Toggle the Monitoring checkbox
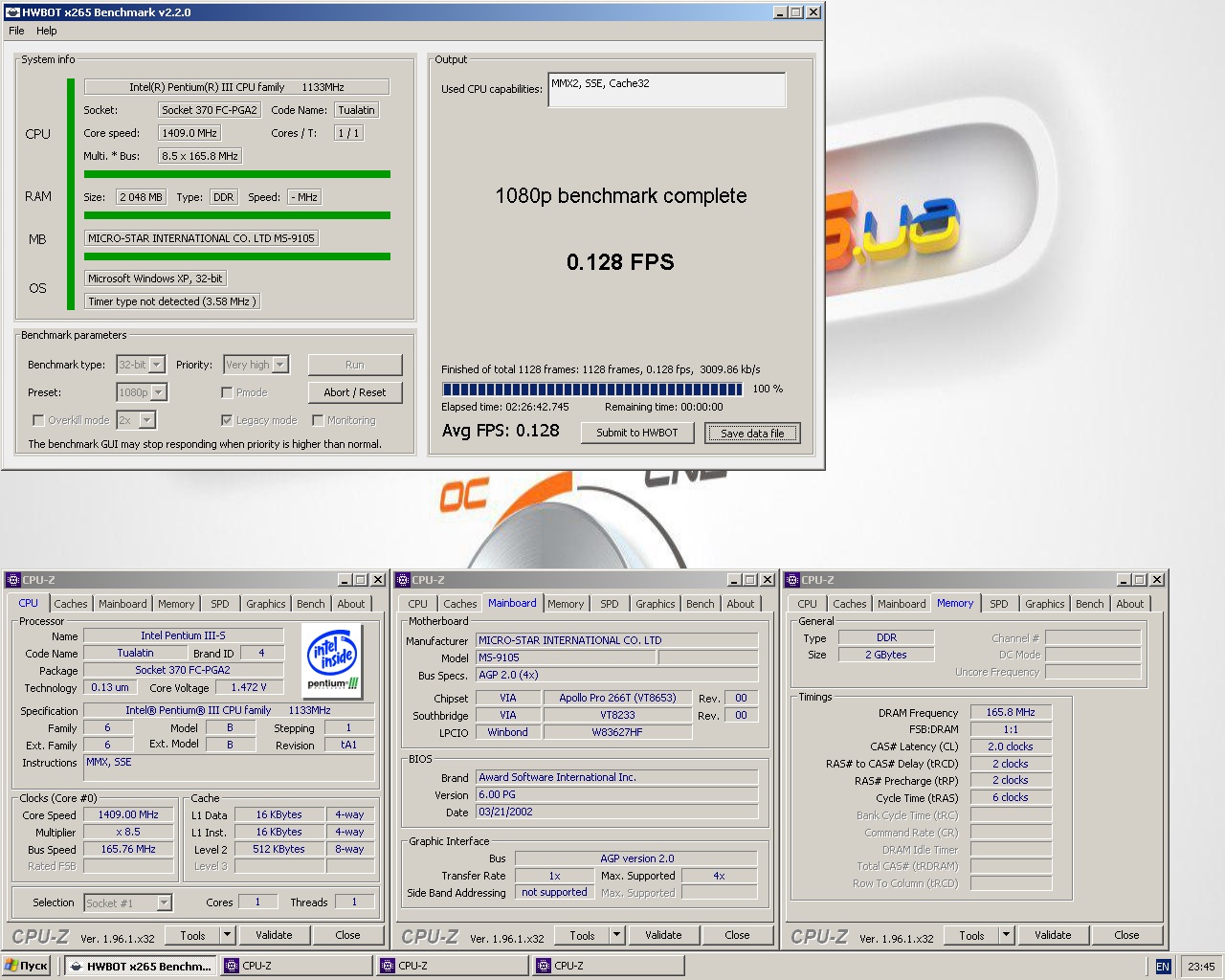1225x980 pixels. tap(318, 420)
